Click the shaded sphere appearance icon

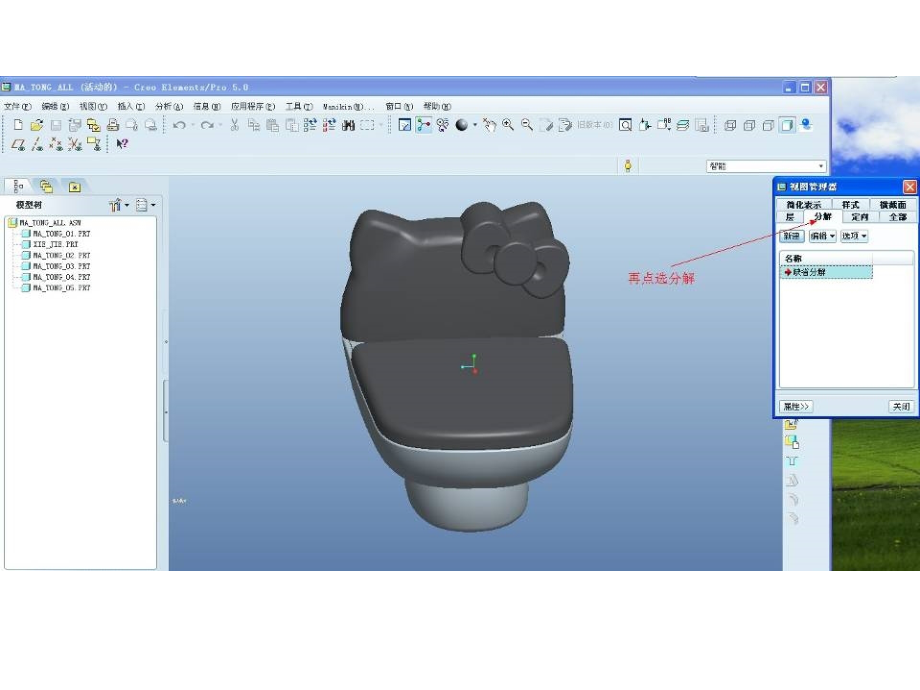tap(462, 125)
